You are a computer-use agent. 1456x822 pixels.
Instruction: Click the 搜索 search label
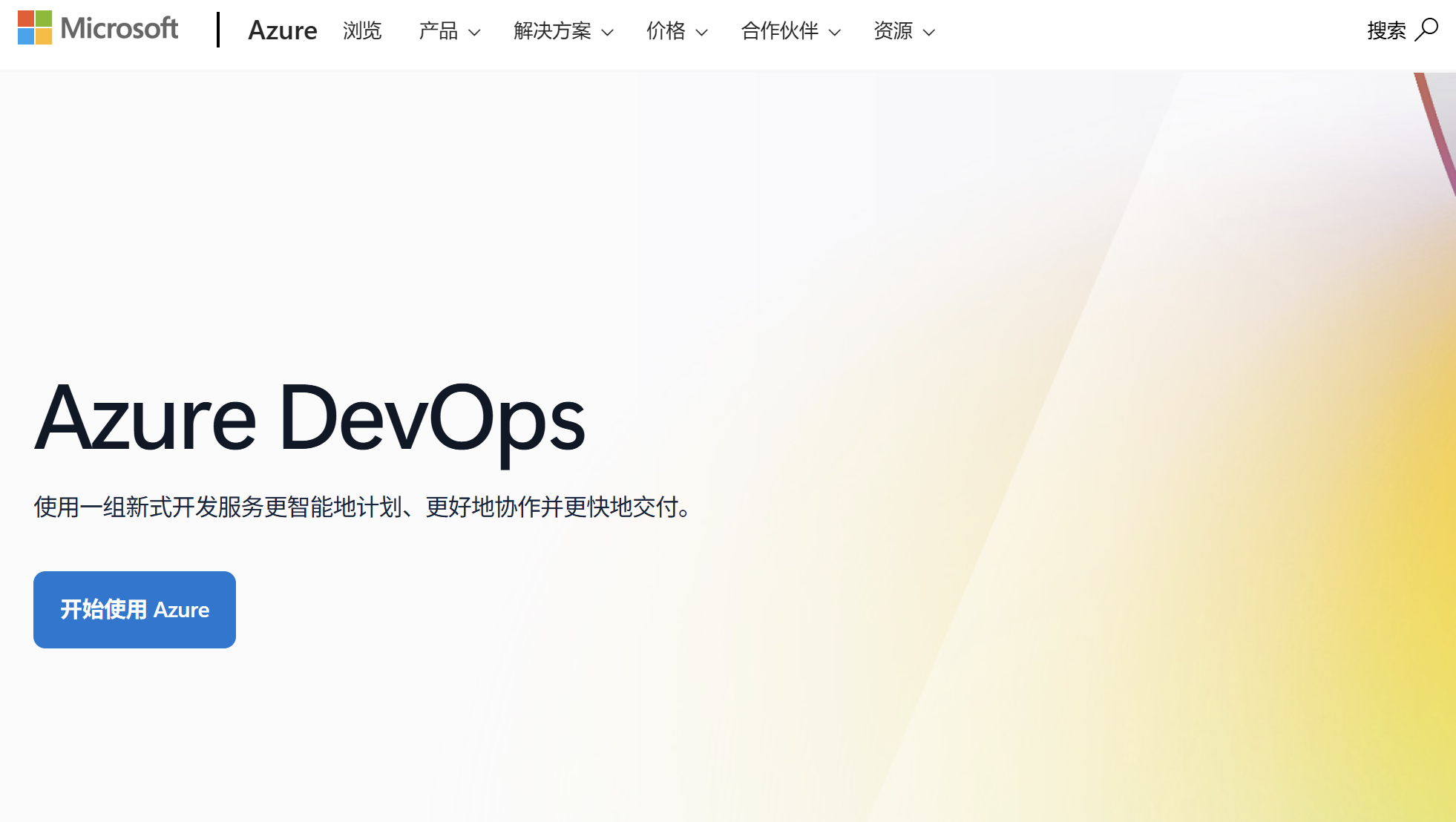pos(1386,30)
